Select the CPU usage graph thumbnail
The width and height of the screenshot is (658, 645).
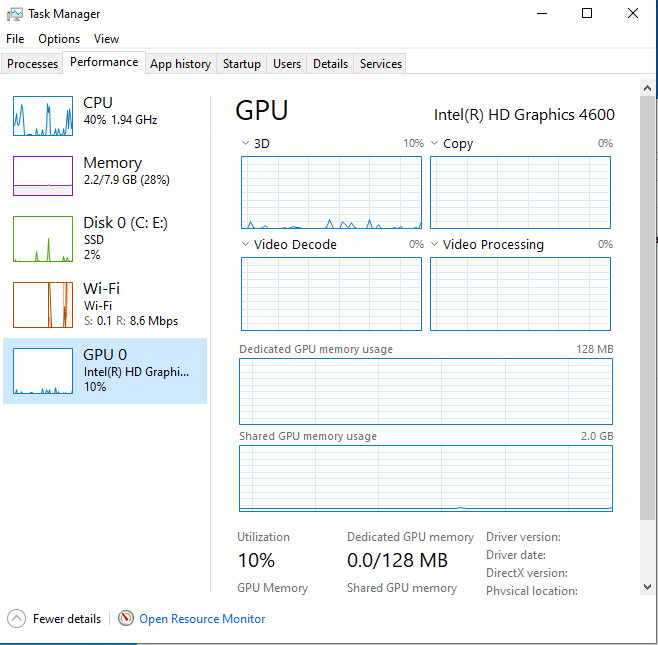[43, 116]
